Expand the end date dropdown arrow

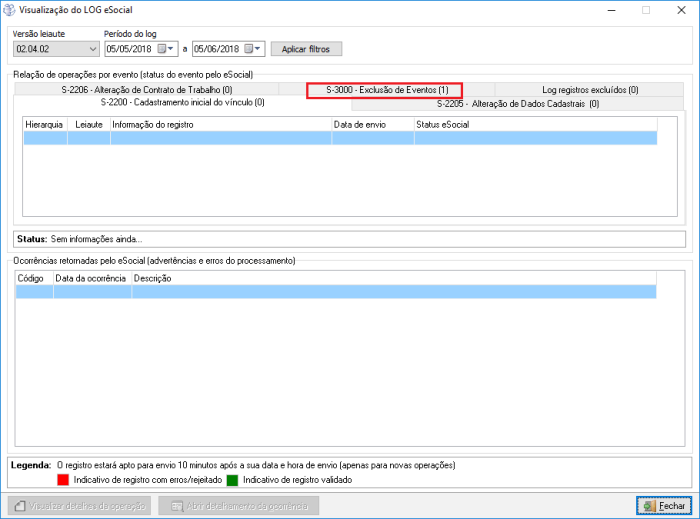point(259,49)
